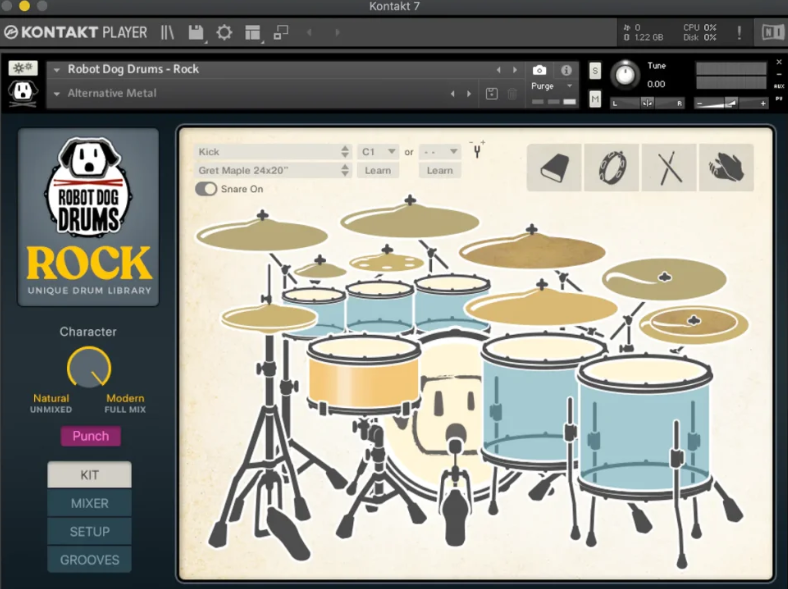This screenshot has width=788, height=589.
Task: Click Learn button under C1
Action: 378,170
